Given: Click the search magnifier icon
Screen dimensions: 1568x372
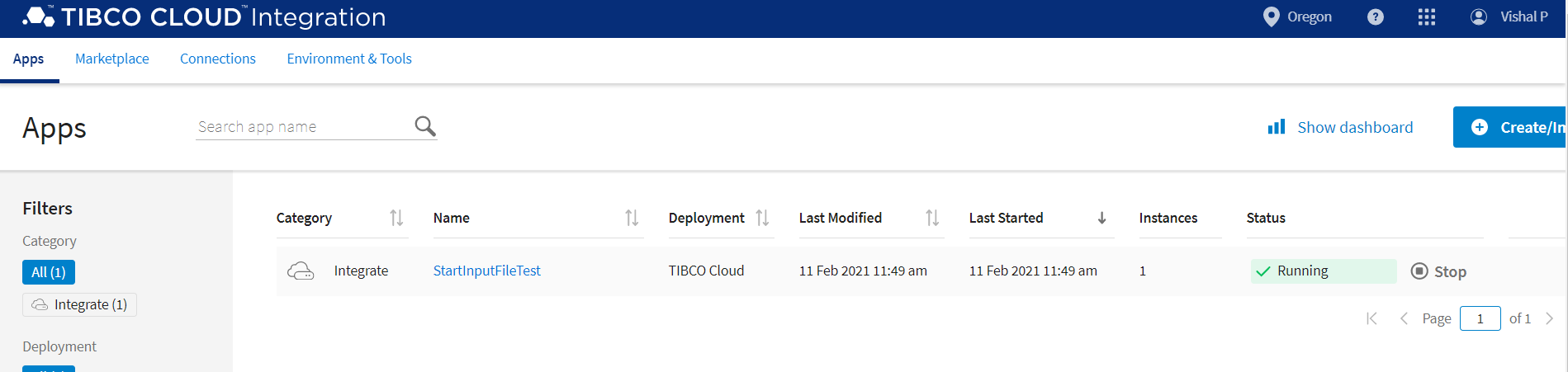Looking at the screenshot, I should (425, 126).
